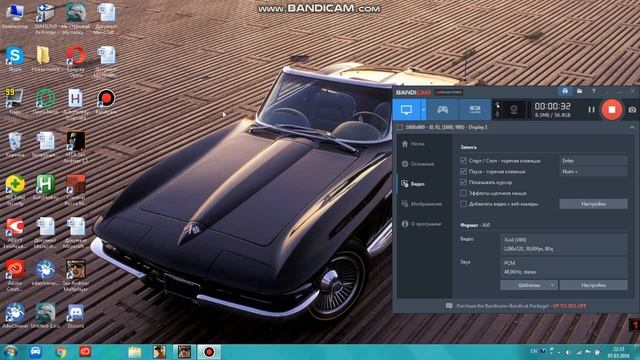Take a screenshot with the camera icon
640x360 pixels.
632,110
